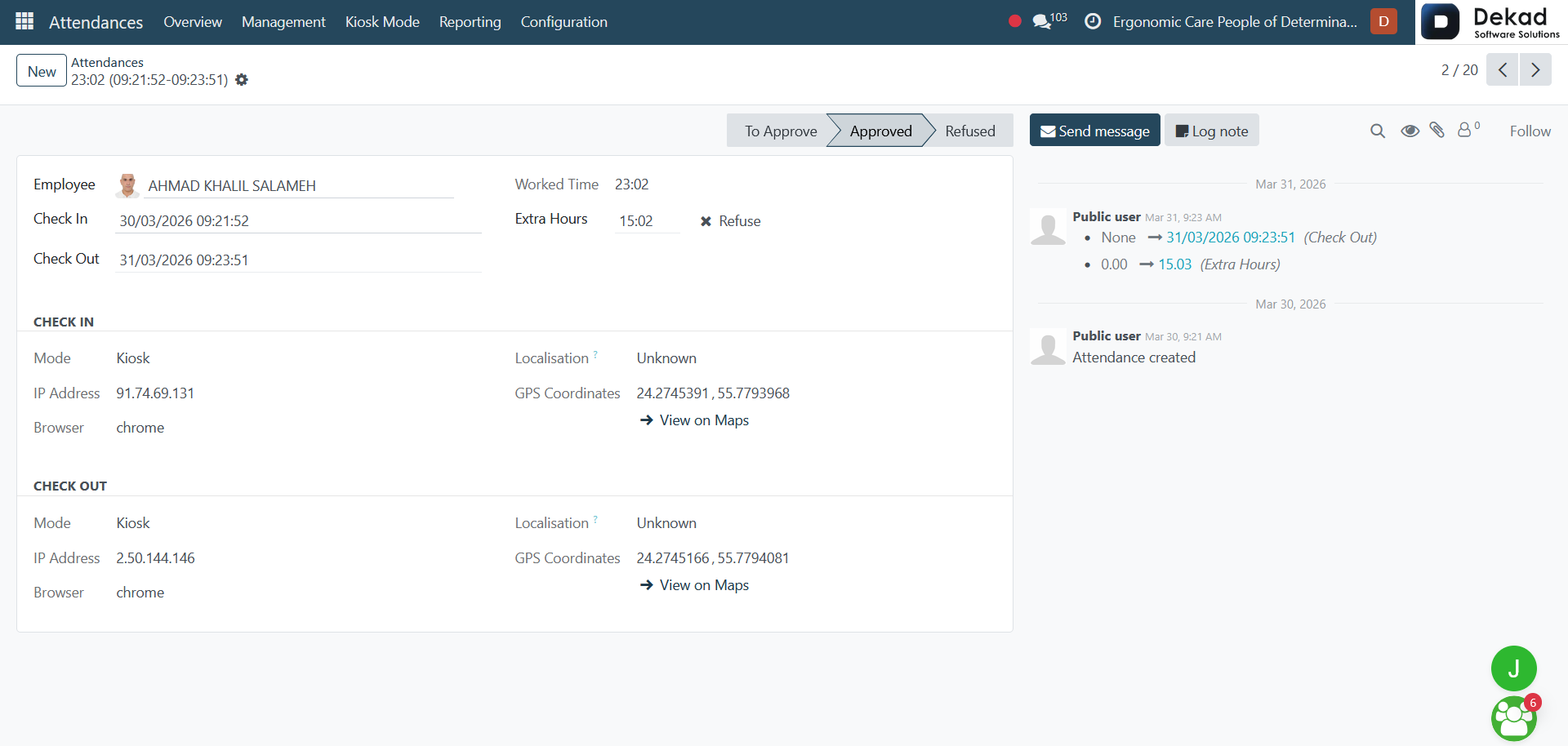
Task: Go to the next record arrow
Action: point(1535,69)
